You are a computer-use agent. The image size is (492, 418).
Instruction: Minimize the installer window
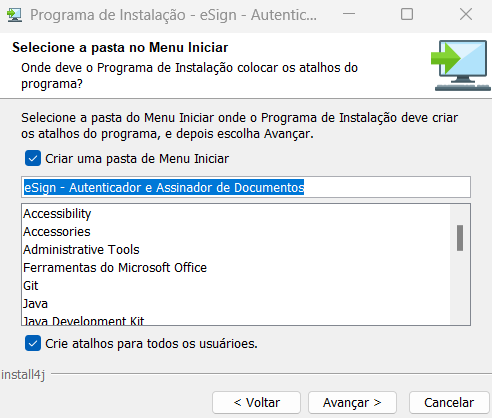coord(349,14)
